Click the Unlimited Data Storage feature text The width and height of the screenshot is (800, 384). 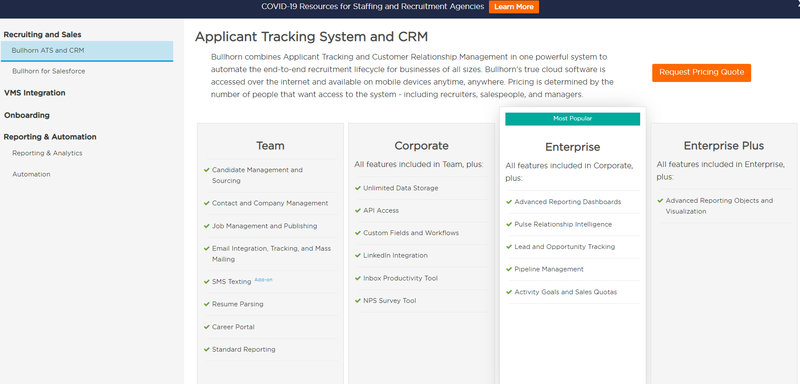401,188
